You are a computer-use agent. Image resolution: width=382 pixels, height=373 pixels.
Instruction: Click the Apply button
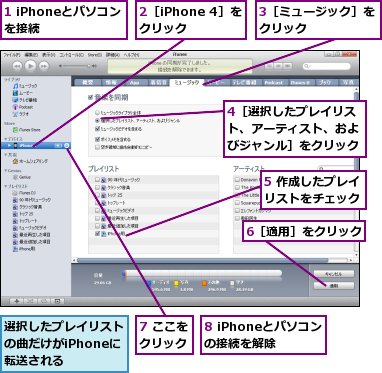334,286
